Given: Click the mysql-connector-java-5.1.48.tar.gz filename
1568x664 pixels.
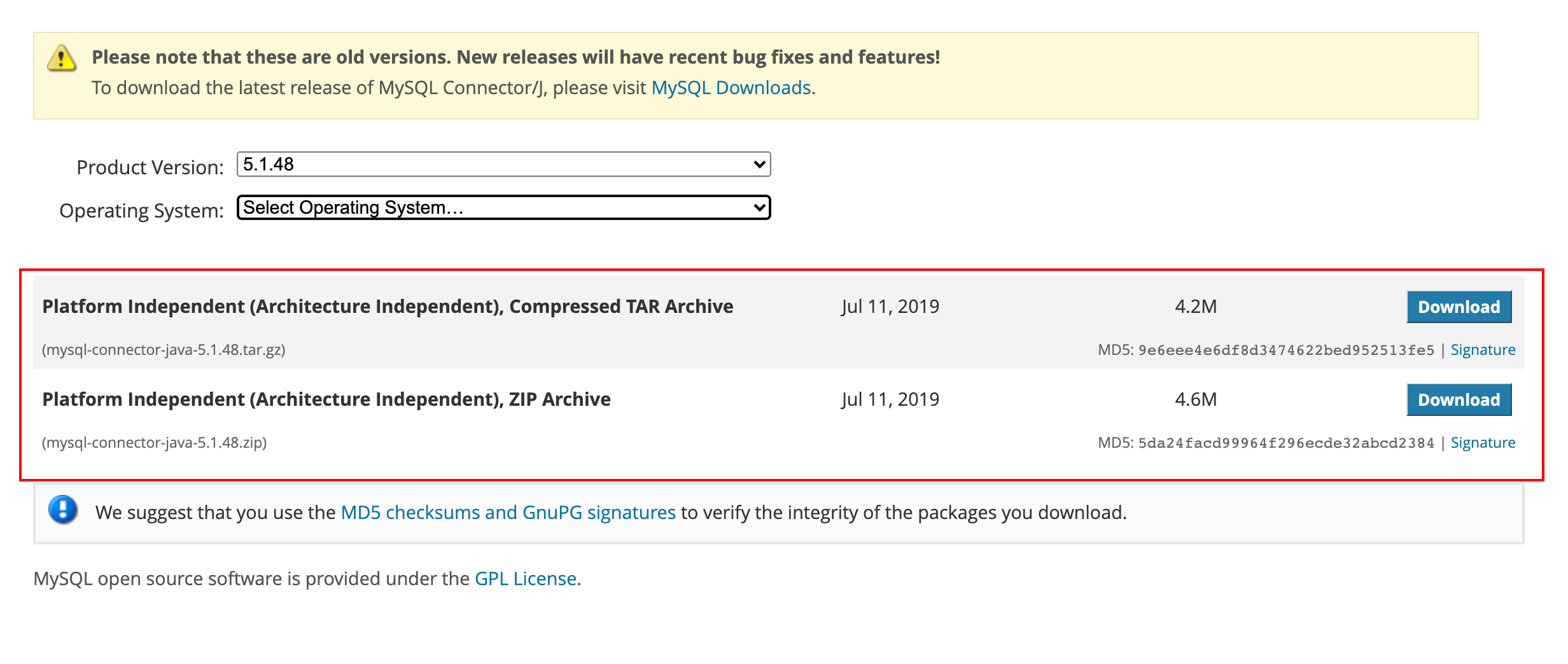Looking at the screenshot, I should 164,350.
